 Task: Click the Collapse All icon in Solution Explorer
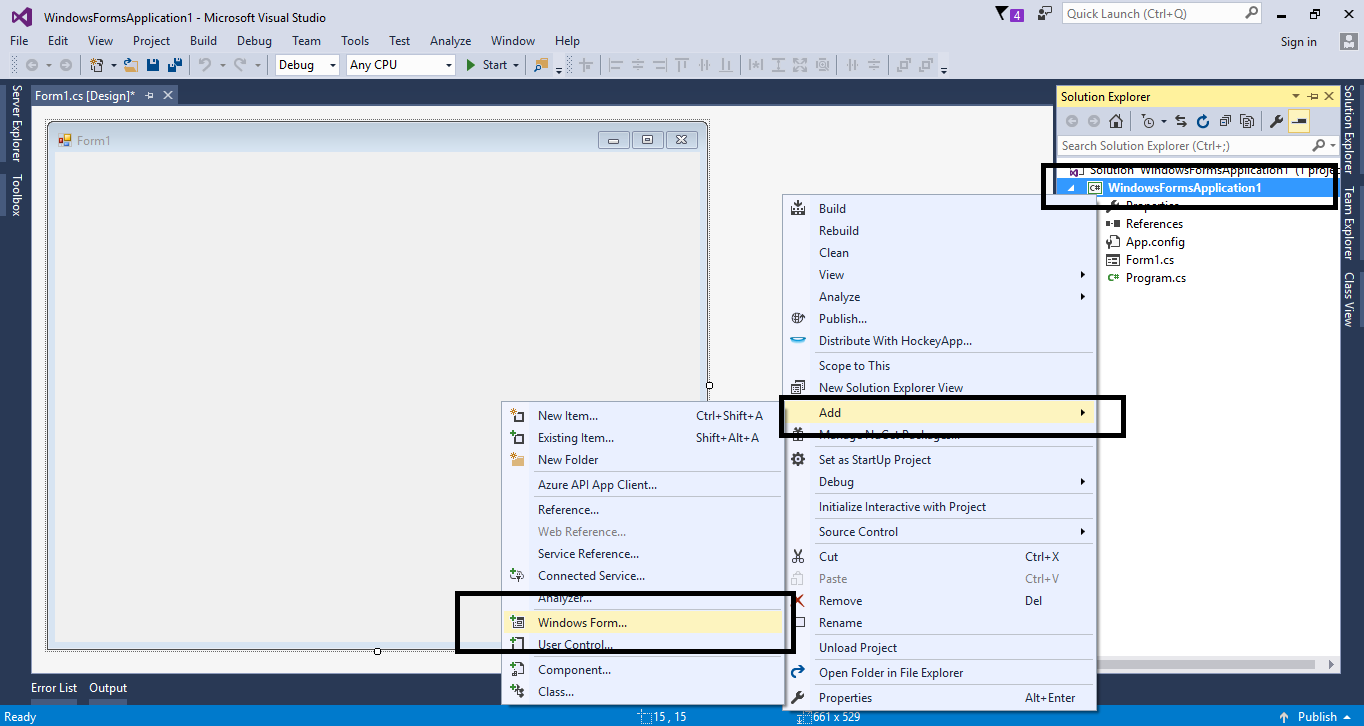coord(1225,121)
